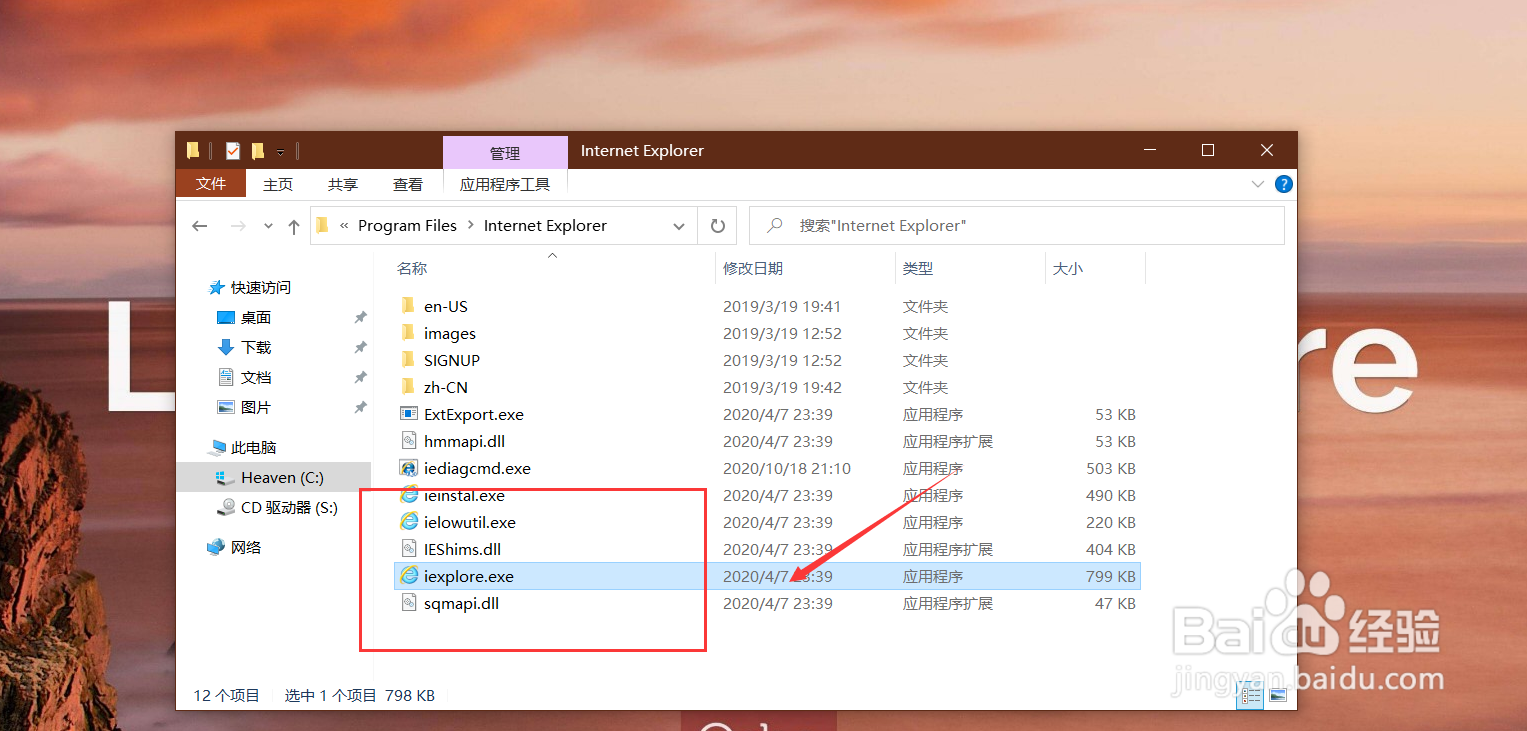Click the folder system icon in title bar

[193, 151]
